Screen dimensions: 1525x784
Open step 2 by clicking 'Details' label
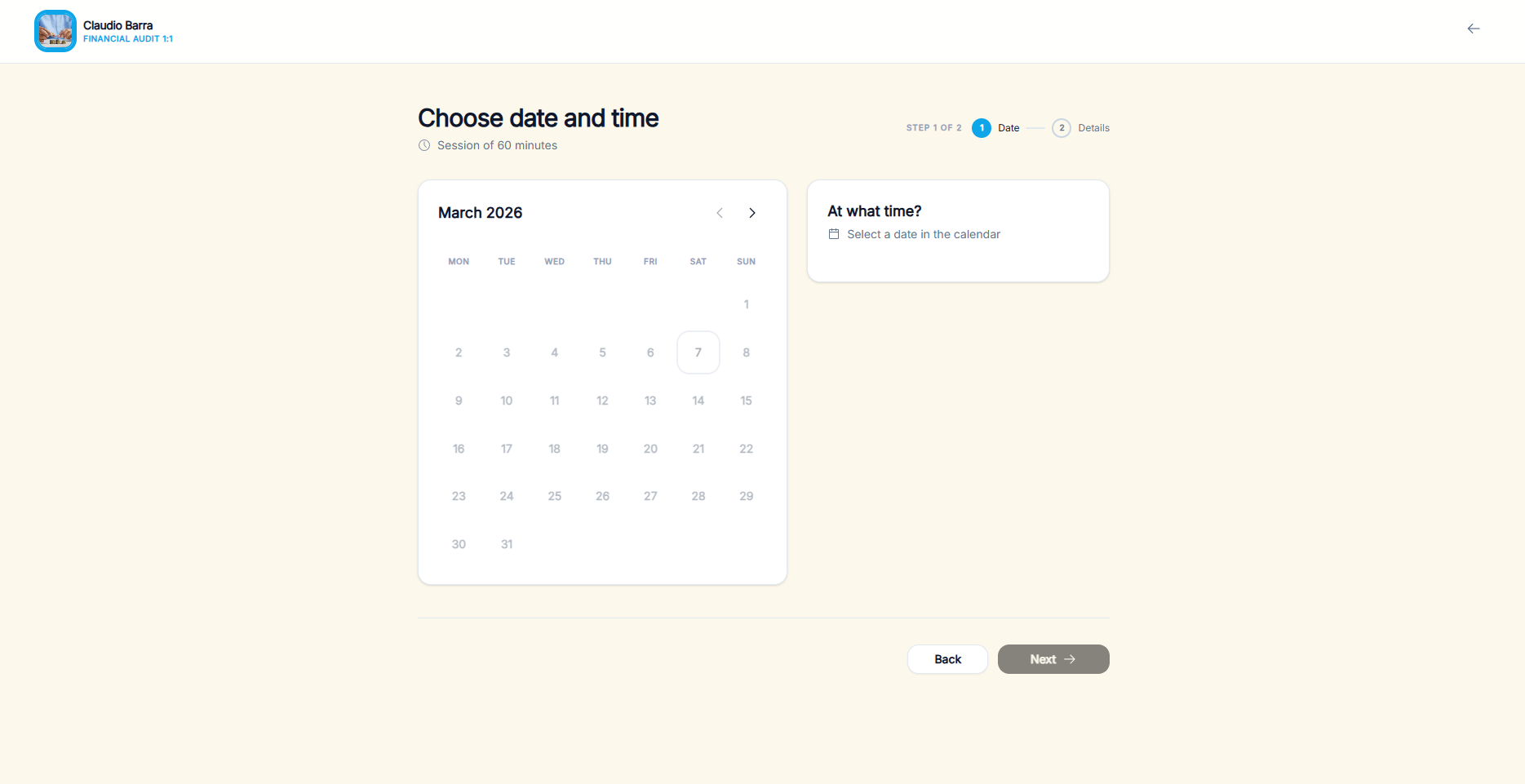[x=1093, y=128]
